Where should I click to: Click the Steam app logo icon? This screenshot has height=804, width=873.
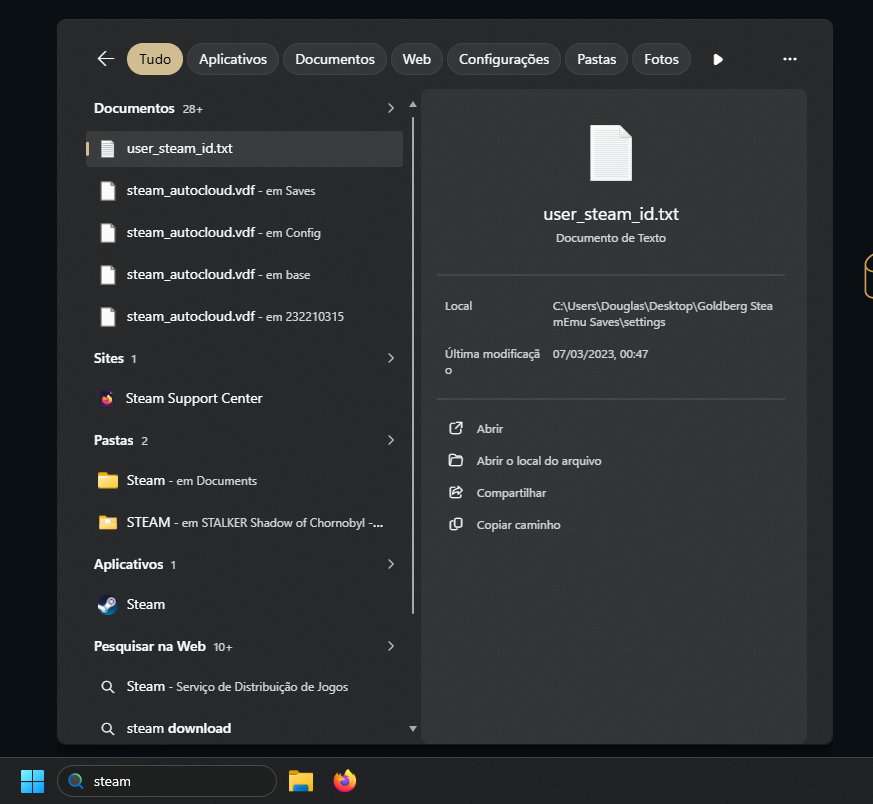point(107,605)
